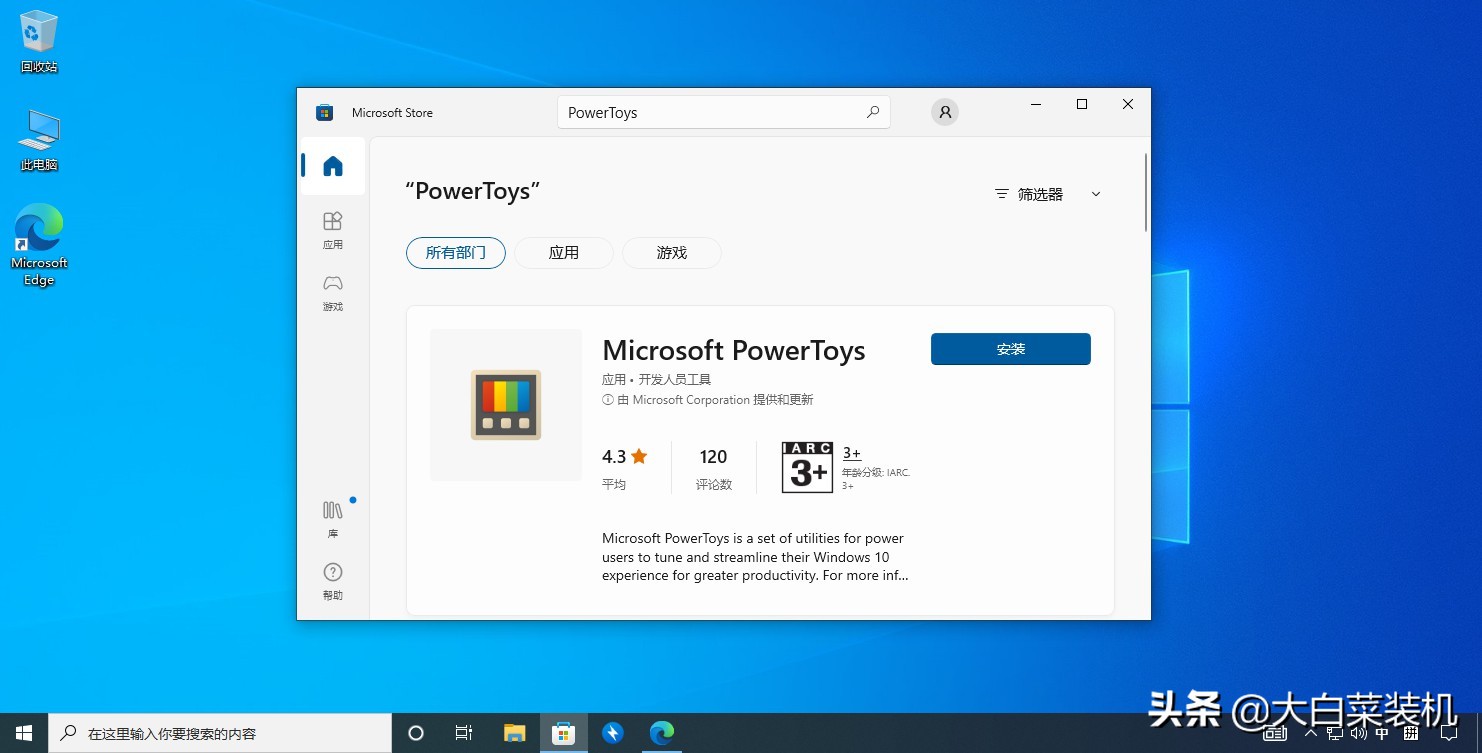This screenshot has width=1482, height=753.
Task: Click the Microsoft Store logo in the title bar
Action: point(324,112)
